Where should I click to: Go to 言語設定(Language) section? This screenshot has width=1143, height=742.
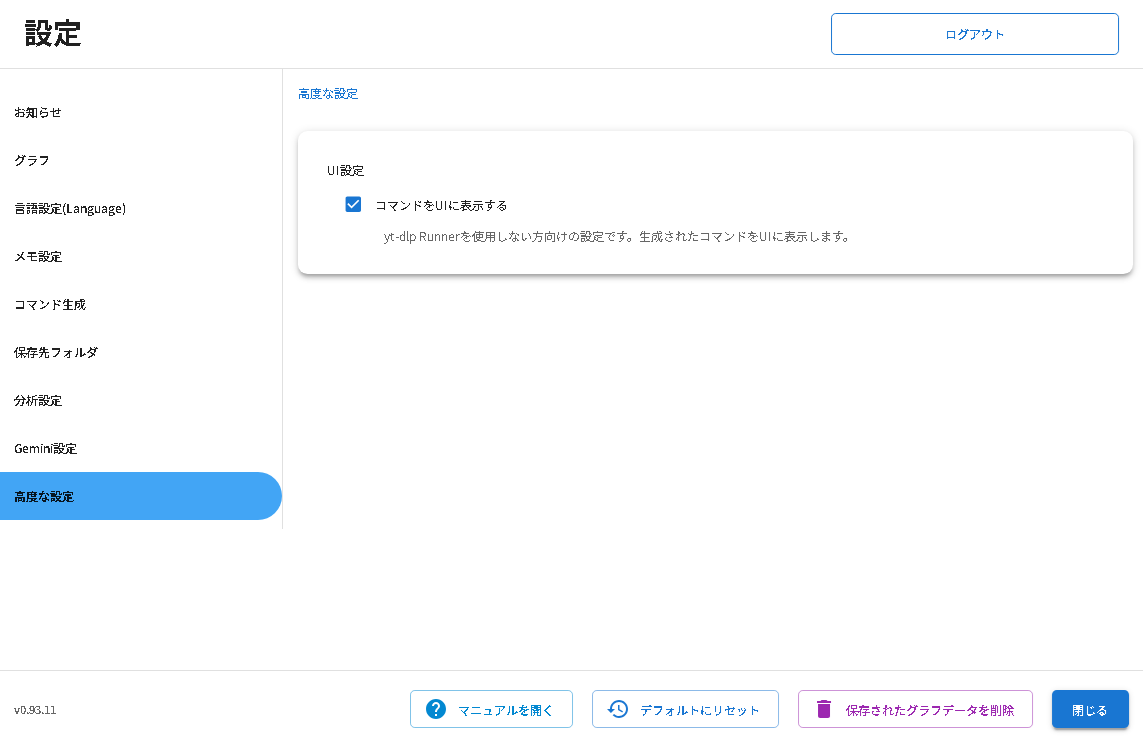tap(141, 208)
